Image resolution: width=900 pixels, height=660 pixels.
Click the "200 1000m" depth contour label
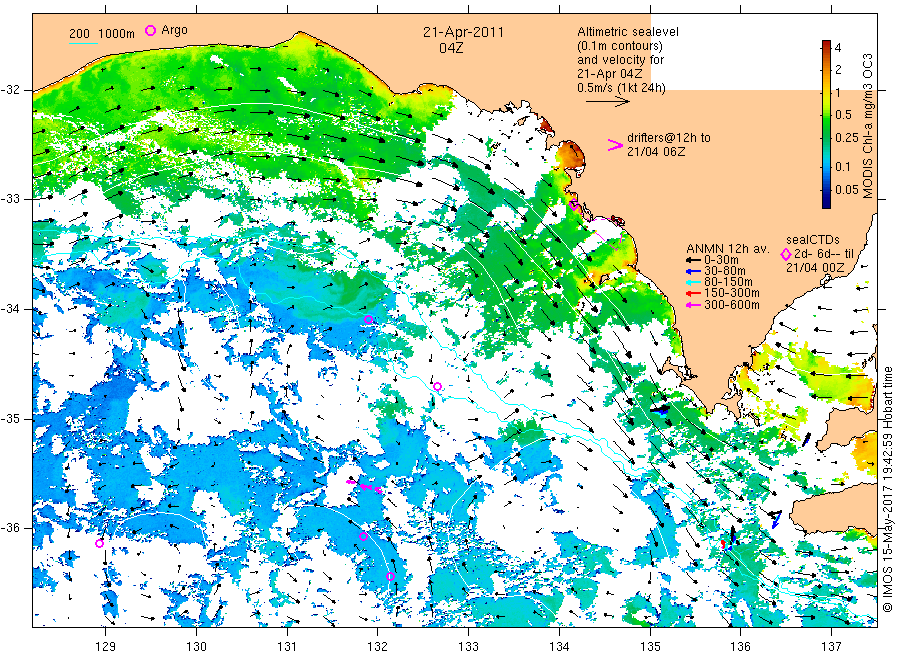click(x=102, y=34)
